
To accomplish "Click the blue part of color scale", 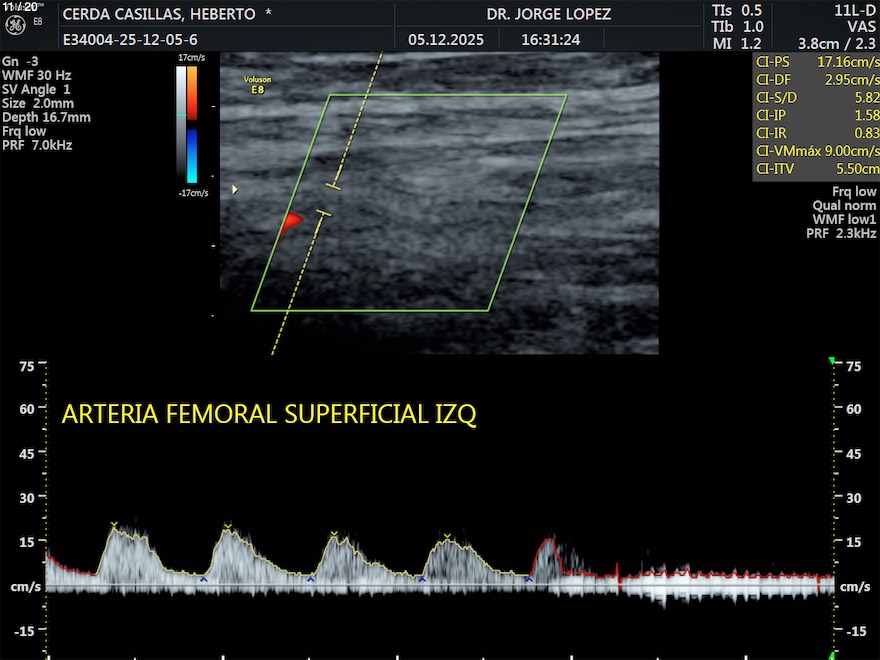I will coord(192,154).
